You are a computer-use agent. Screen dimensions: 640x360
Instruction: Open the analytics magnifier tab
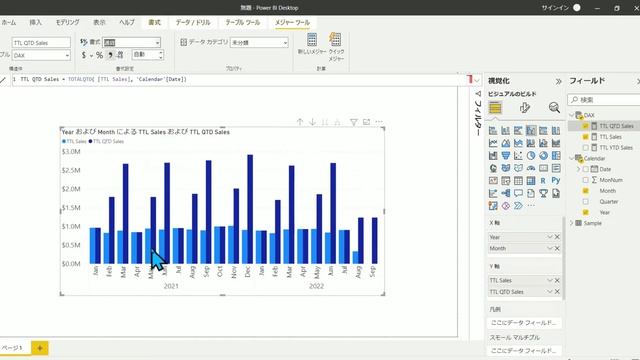tap(554, 108)
